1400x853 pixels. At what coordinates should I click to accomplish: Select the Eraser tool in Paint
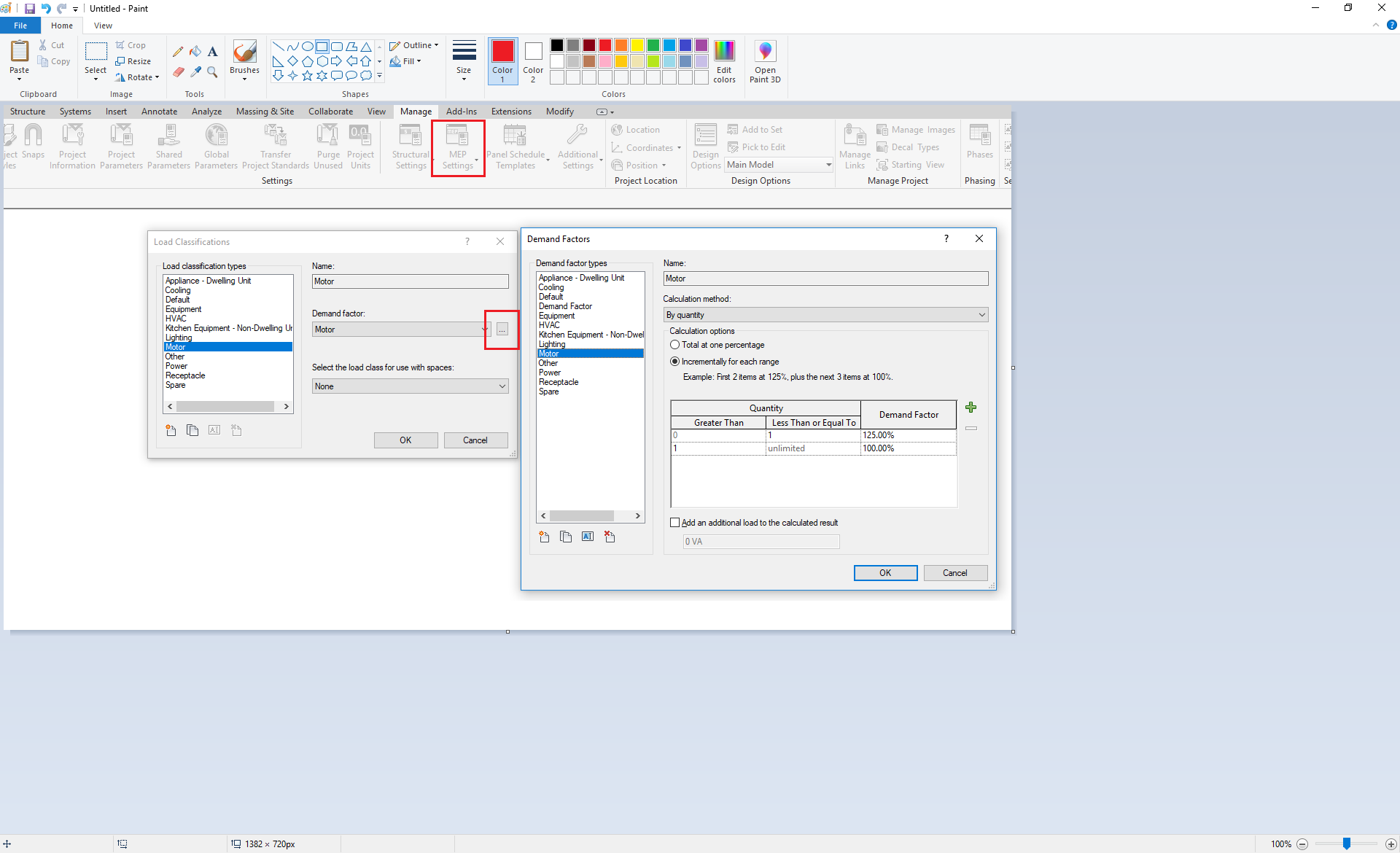(178, 72)
